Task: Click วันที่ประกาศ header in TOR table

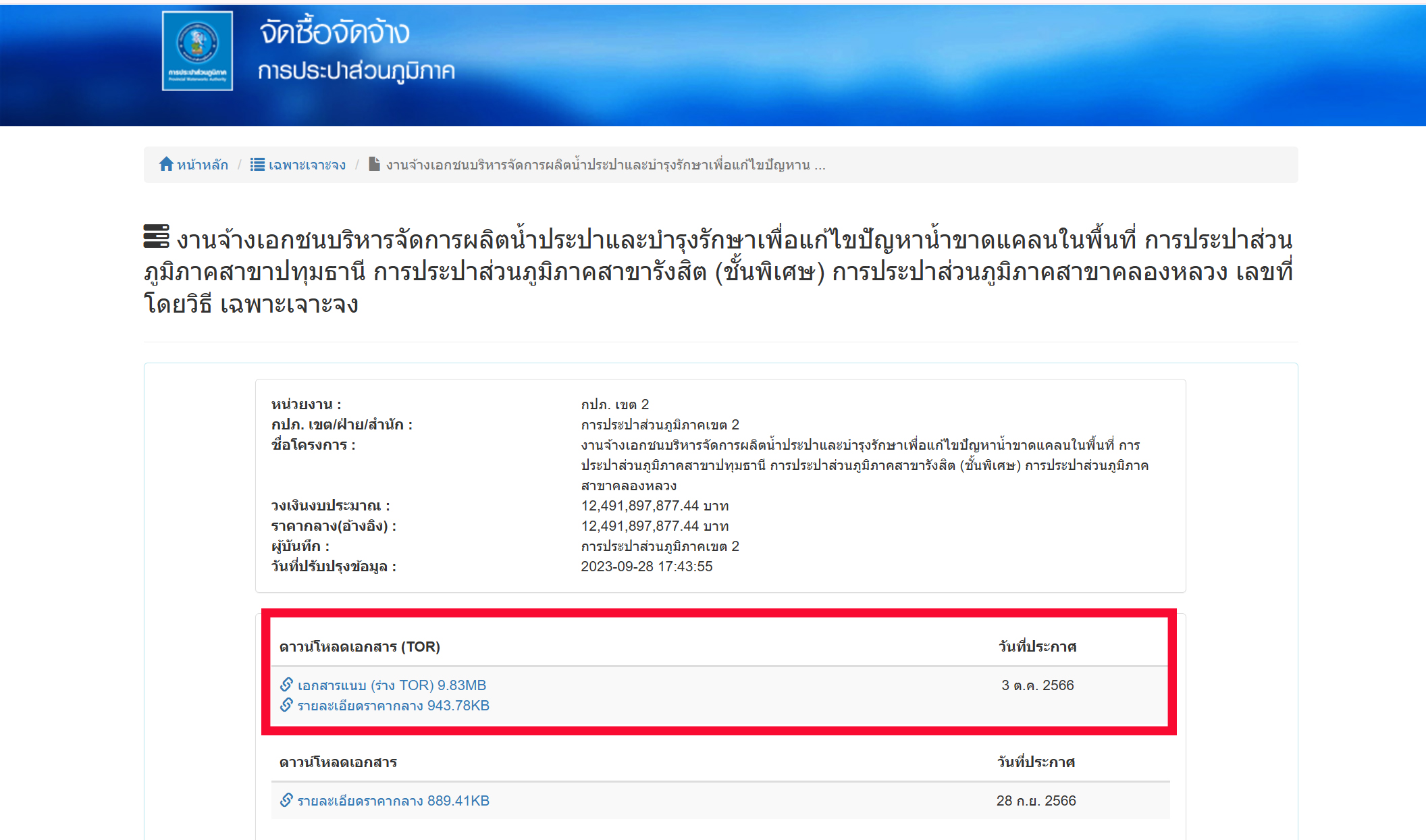Action: point(1037,647)
